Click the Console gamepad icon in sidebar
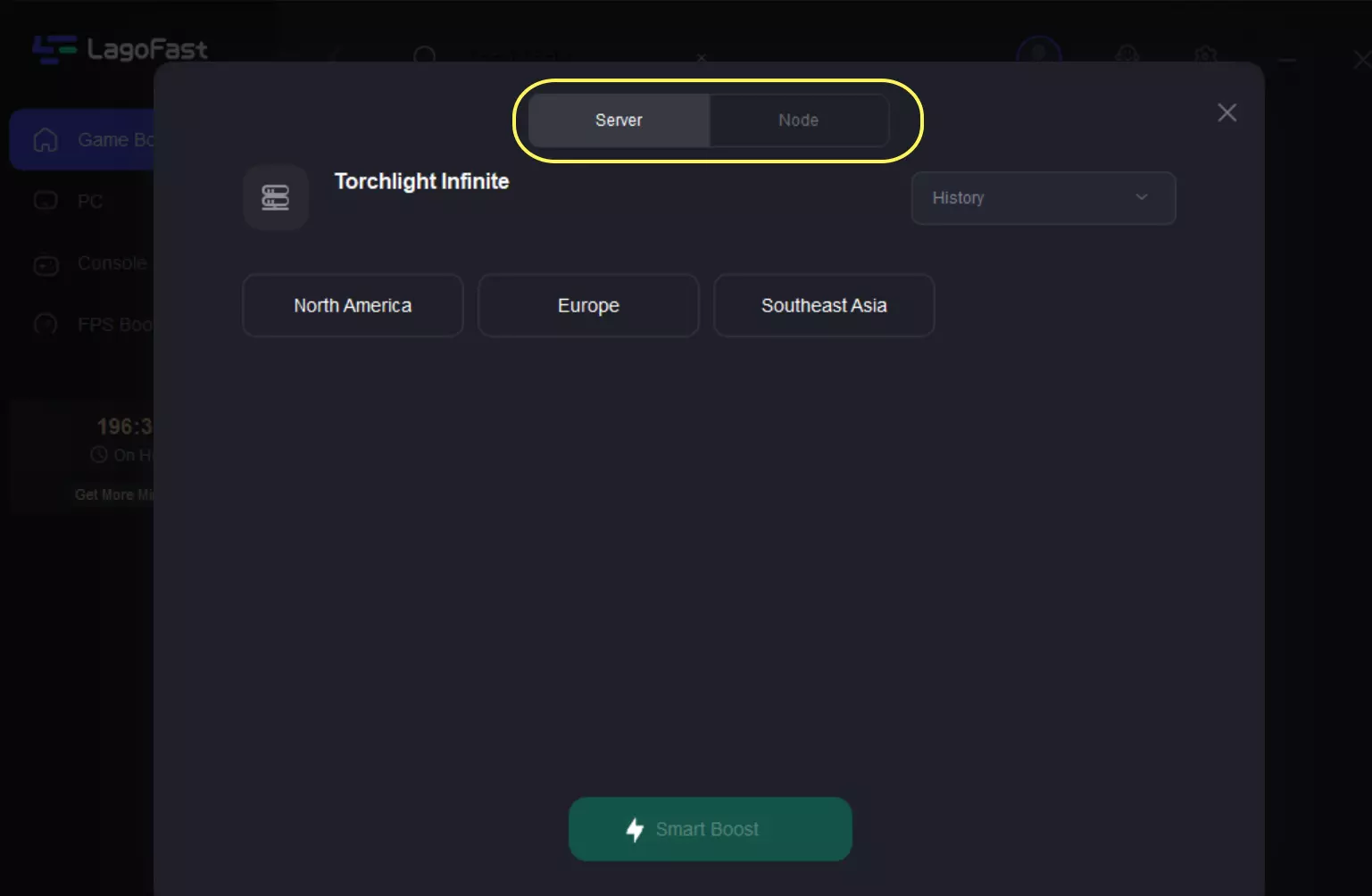The height and width of the screenshot is (896, 1372). [x=46, y=265]
